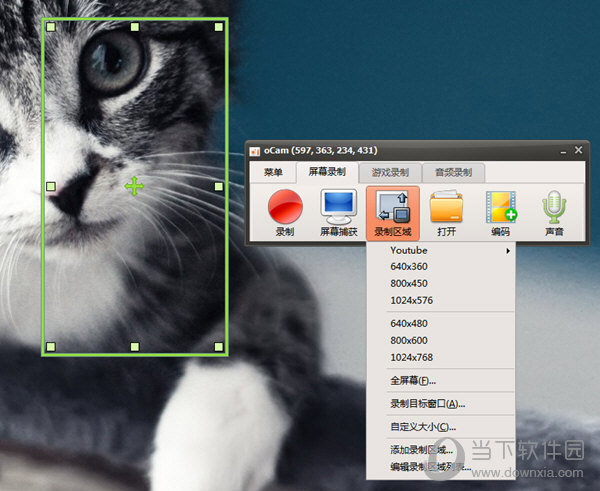Switch to the 游戏录制 tab
Screen dimensions: 600x491
click(x=391, y=172)
